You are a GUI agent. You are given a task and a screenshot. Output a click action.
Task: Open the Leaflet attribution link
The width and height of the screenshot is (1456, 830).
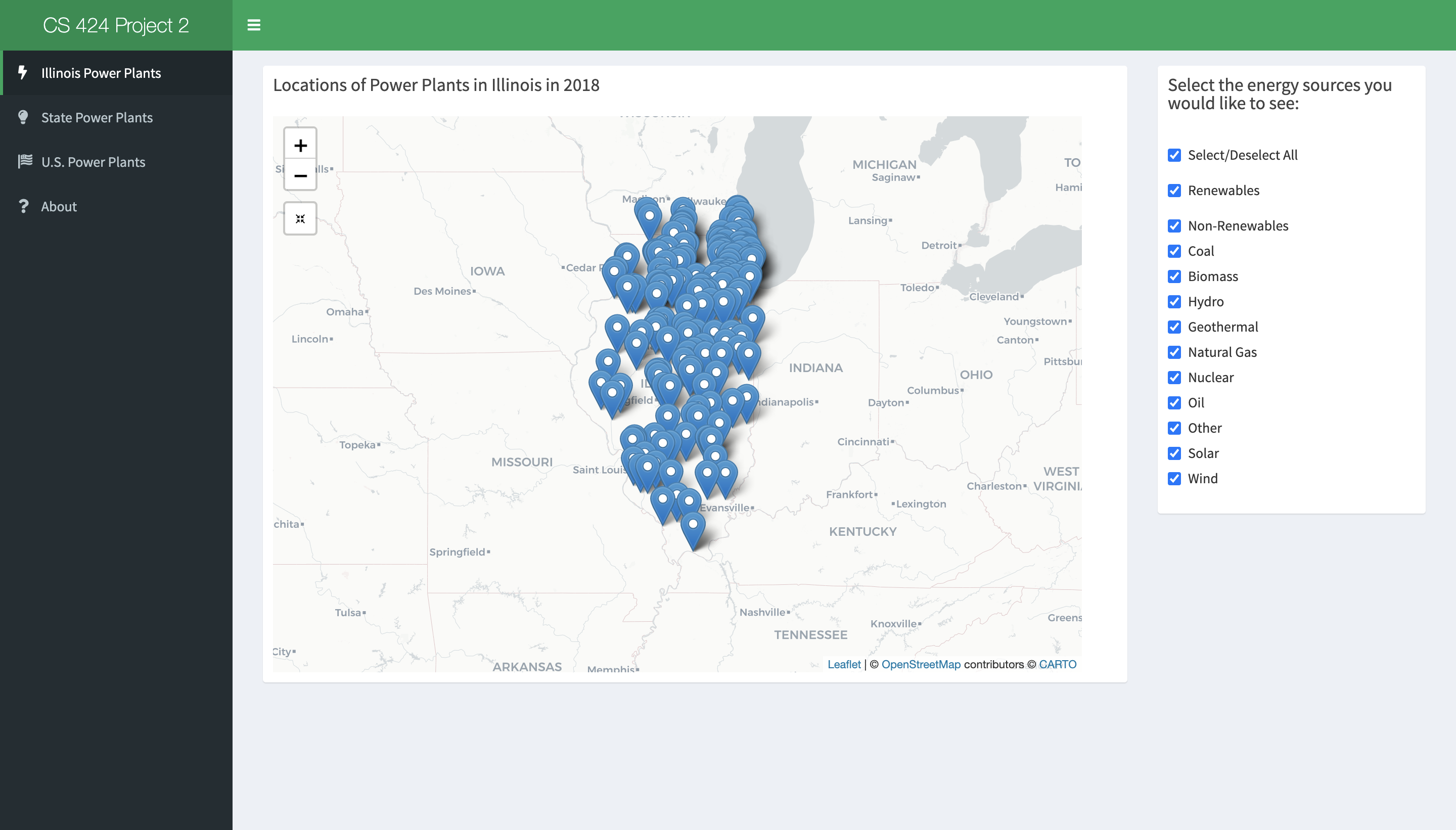[844, 664]
